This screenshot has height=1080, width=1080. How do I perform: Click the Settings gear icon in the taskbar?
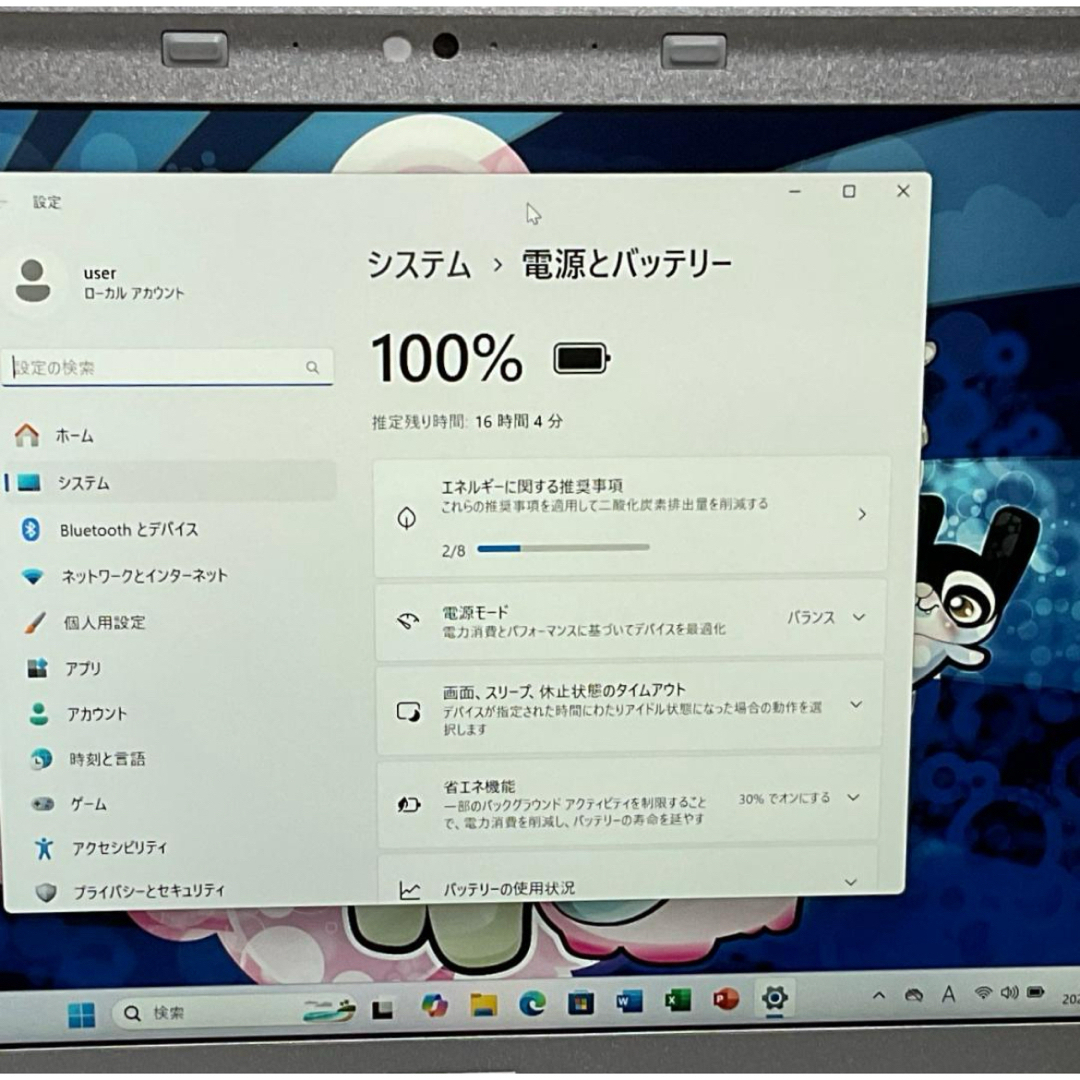pyautogui.click(x=775, y=997)
